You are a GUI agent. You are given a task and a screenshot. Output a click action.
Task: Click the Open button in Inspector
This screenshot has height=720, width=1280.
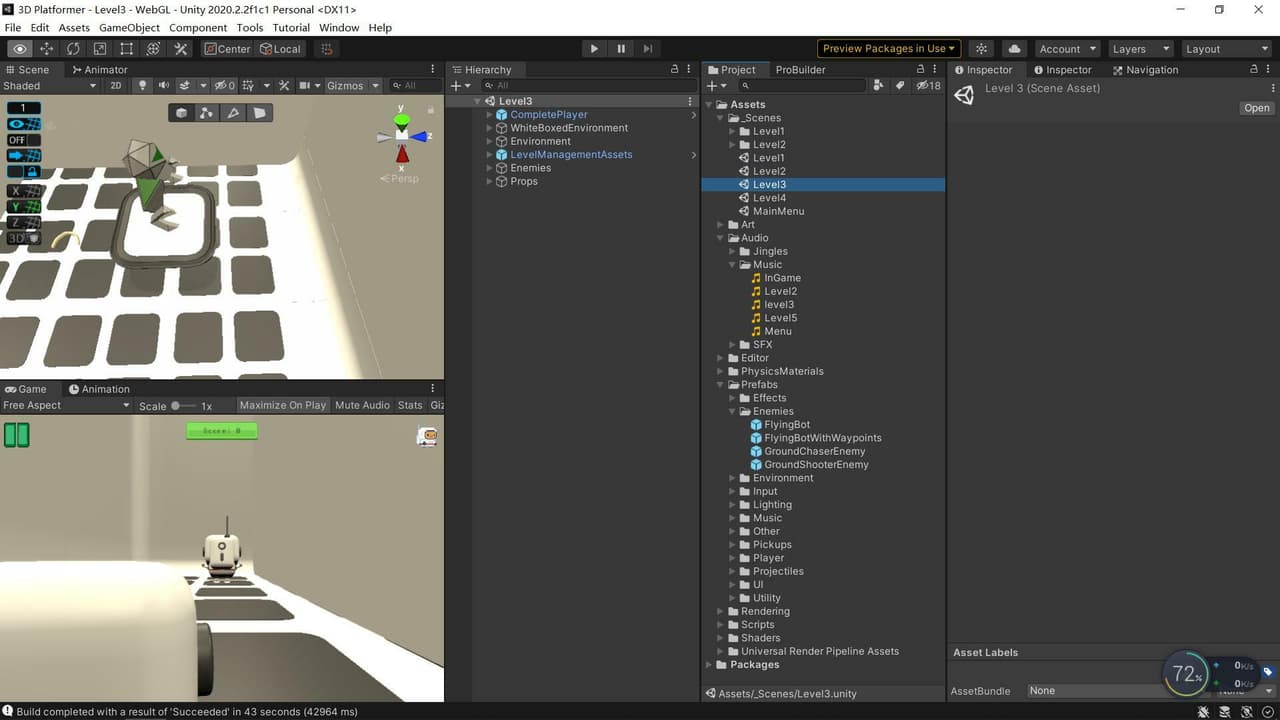1257,108
